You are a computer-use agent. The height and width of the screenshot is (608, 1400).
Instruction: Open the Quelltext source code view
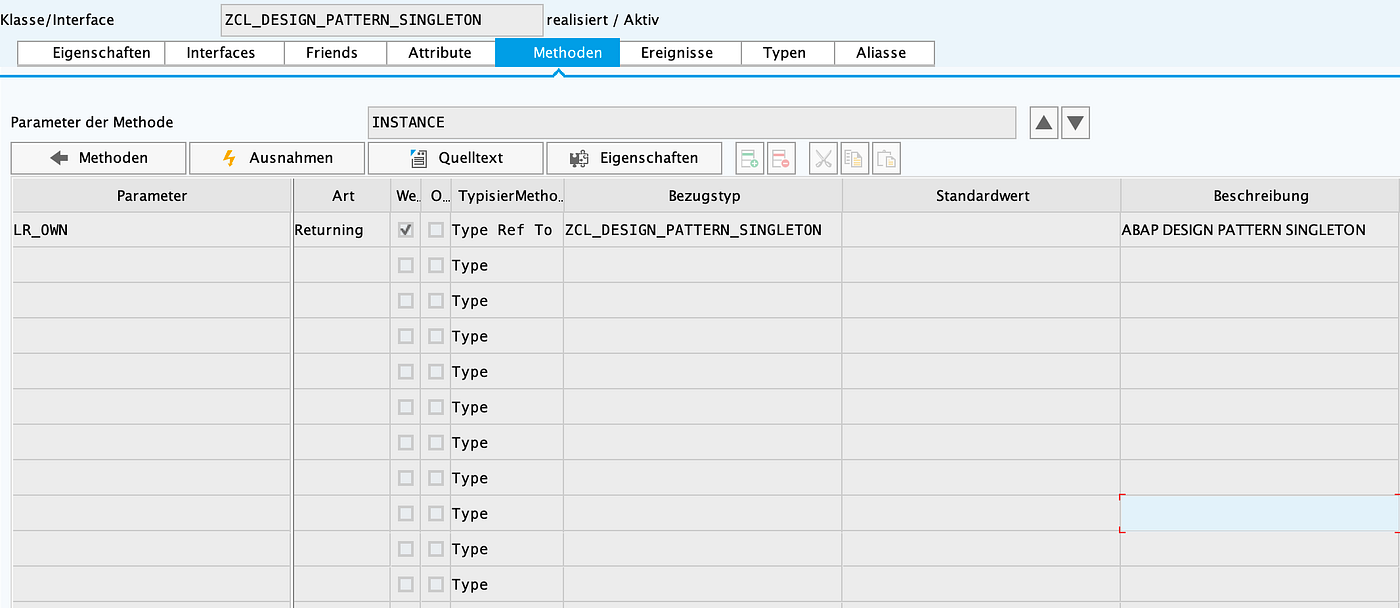456,157
